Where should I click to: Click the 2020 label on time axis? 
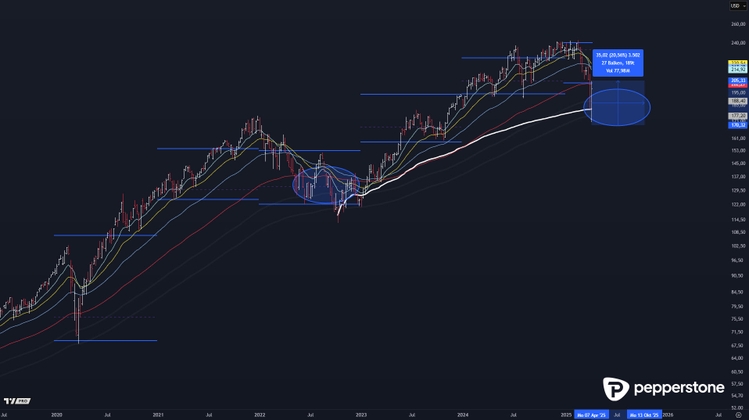[56, 415]
